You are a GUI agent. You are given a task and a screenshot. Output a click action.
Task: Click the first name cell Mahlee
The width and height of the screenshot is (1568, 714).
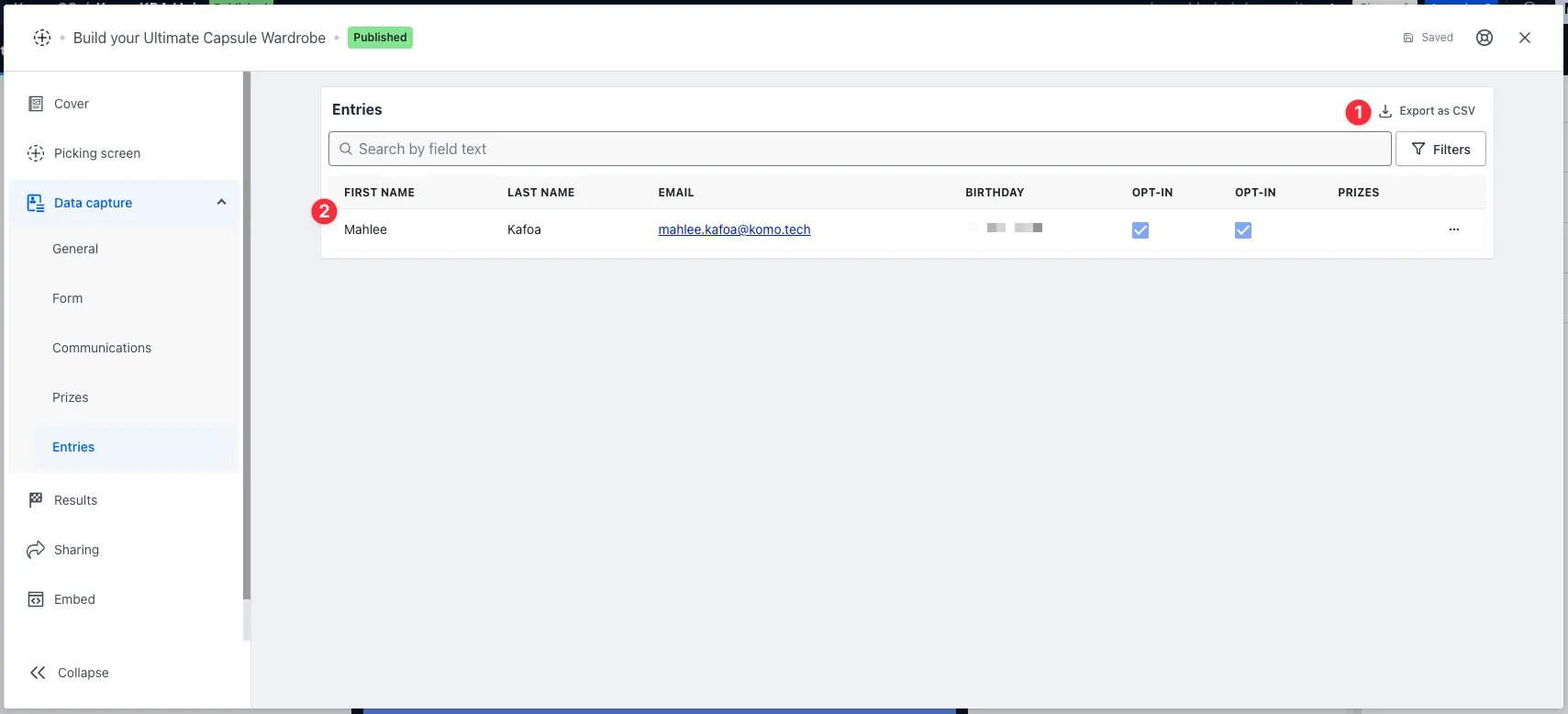[x=365, y=229]
